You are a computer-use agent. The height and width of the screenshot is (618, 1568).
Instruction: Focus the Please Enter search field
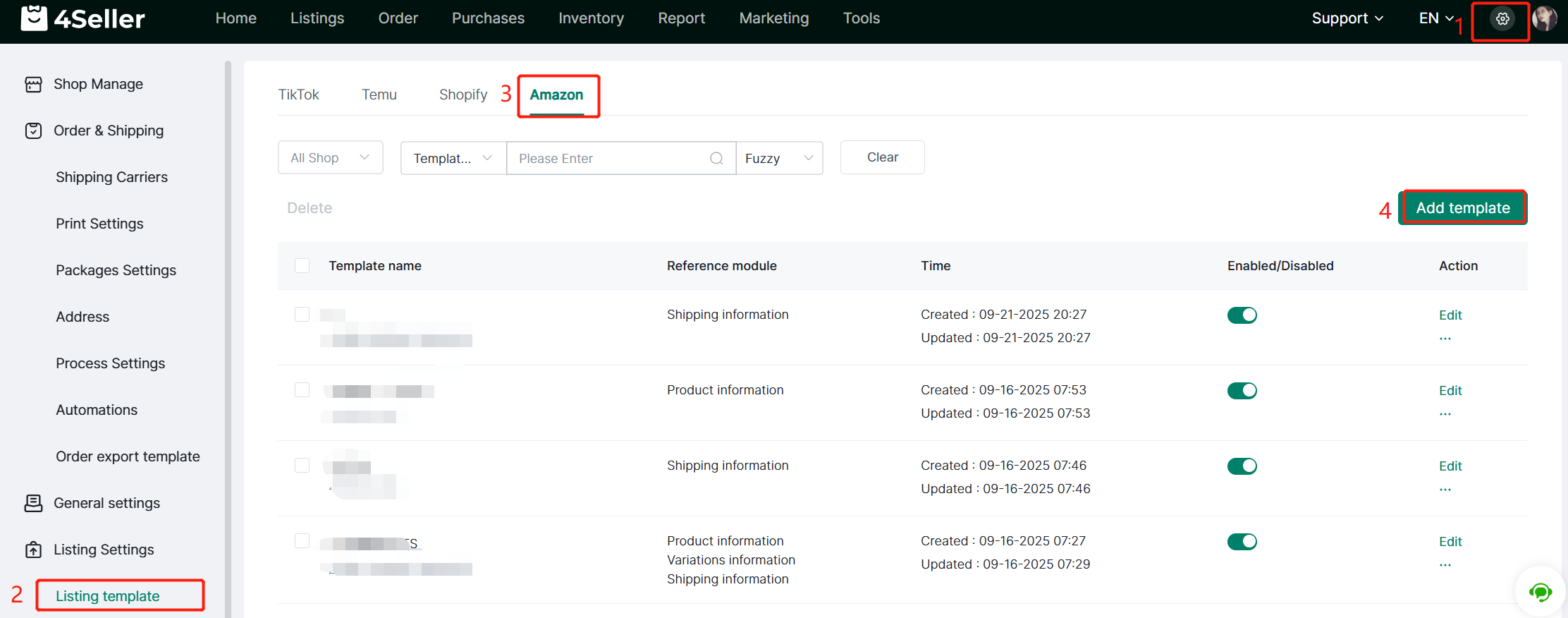point(610,158)
